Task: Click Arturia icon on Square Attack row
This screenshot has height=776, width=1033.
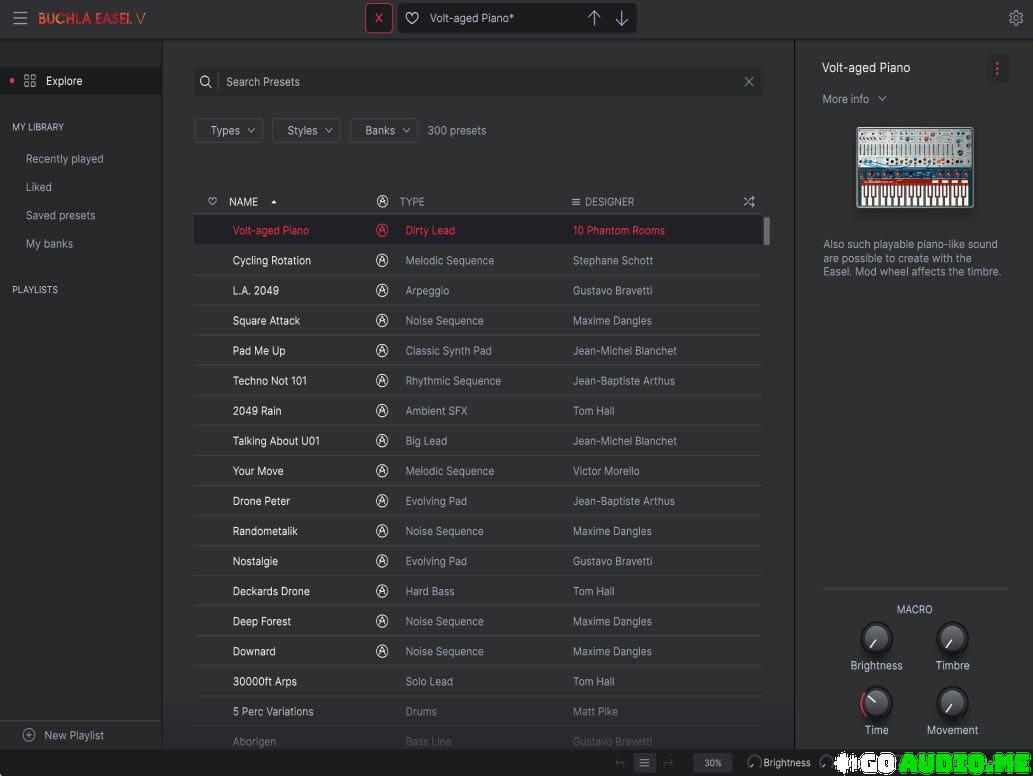Action: (x=382, y=321)
